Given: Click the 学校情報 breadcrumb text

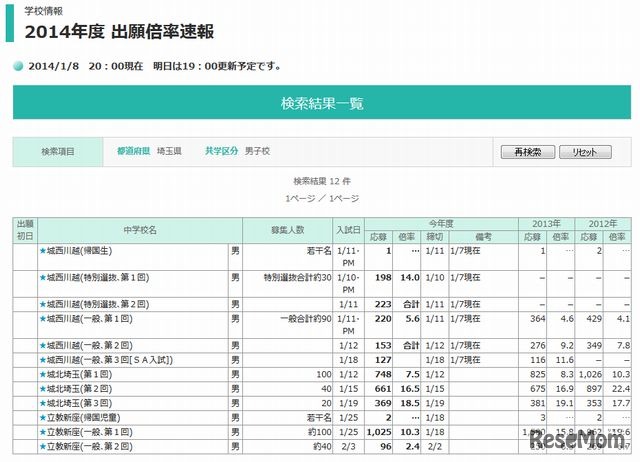Looking at the screenshot, I should pyautogui.click(x=44, y=11).
